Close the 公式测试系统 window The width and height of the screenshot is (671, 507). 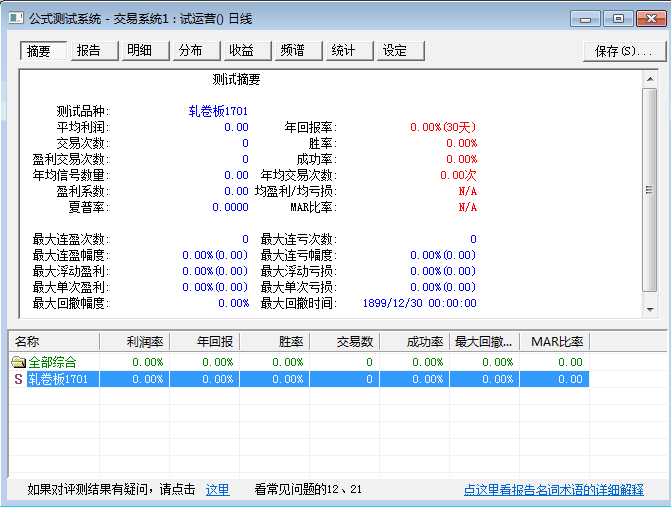pos(651,19)
